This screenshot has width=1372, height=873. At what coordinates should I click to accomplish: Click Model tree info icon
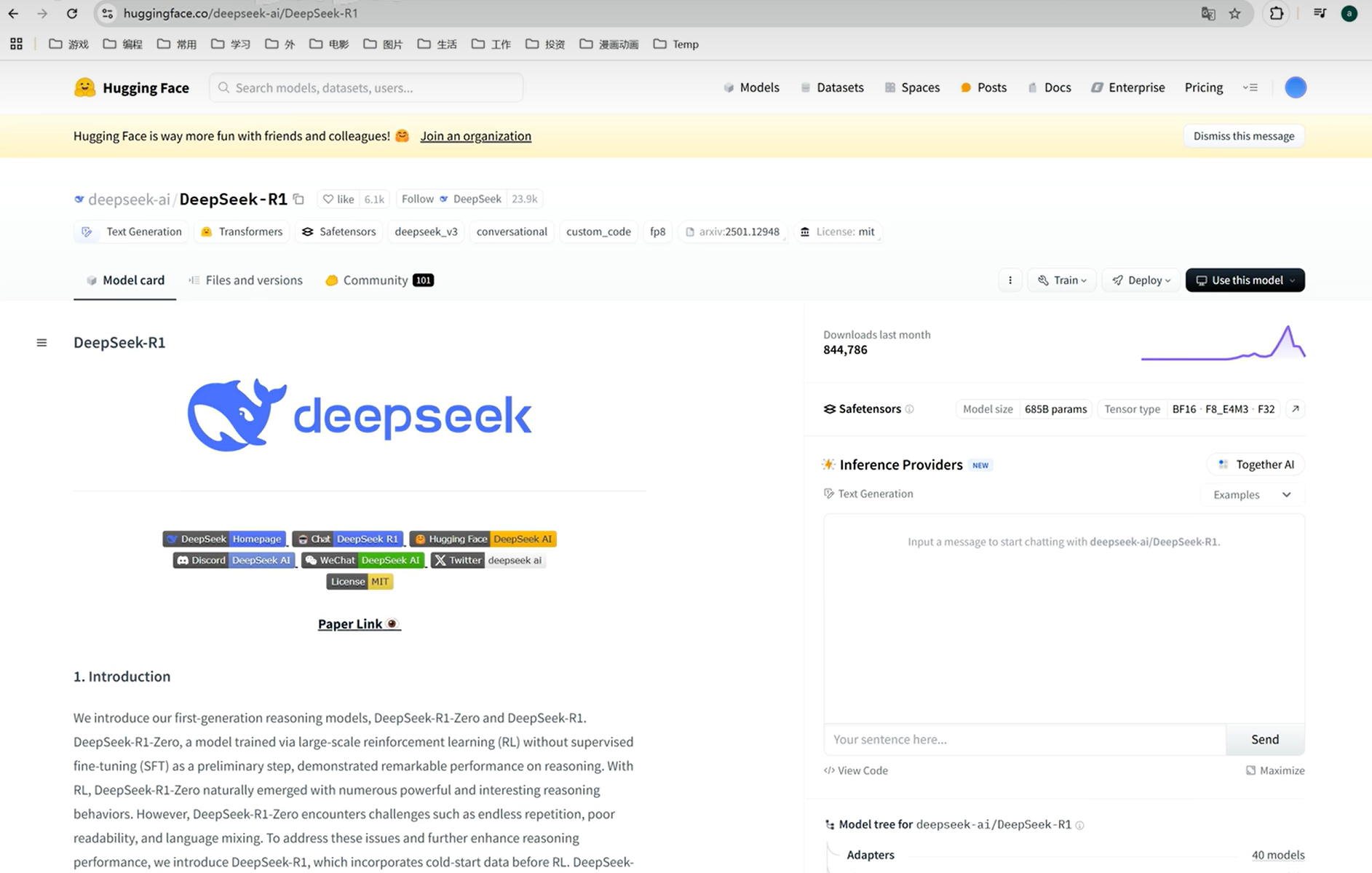point(1080,825)
